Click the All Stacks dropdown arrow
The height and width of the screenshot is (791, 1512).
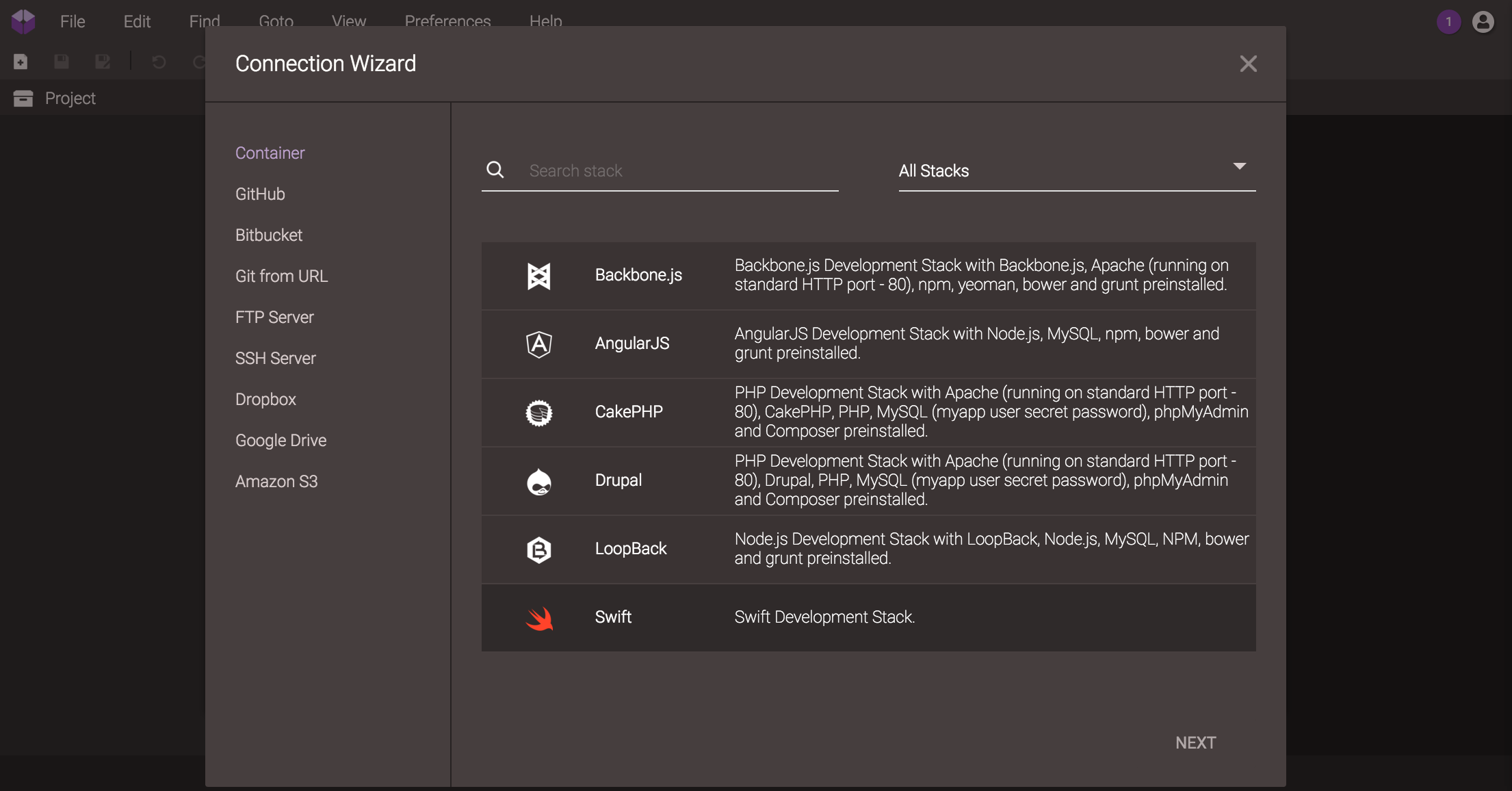click(x=1239, y=166)
